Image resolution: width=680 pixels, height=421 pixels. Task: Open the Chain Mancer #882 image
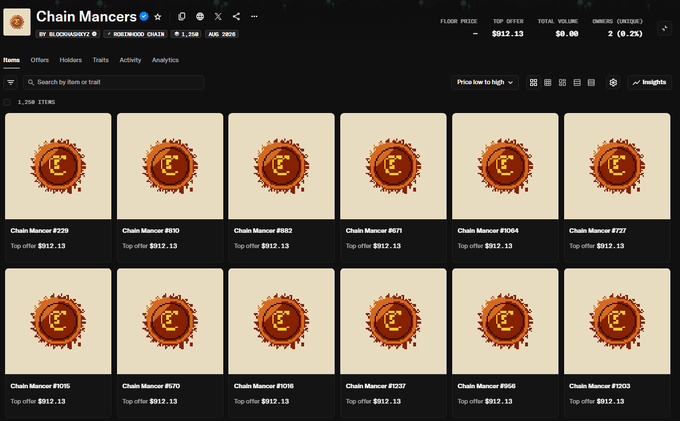coord(281,166)
